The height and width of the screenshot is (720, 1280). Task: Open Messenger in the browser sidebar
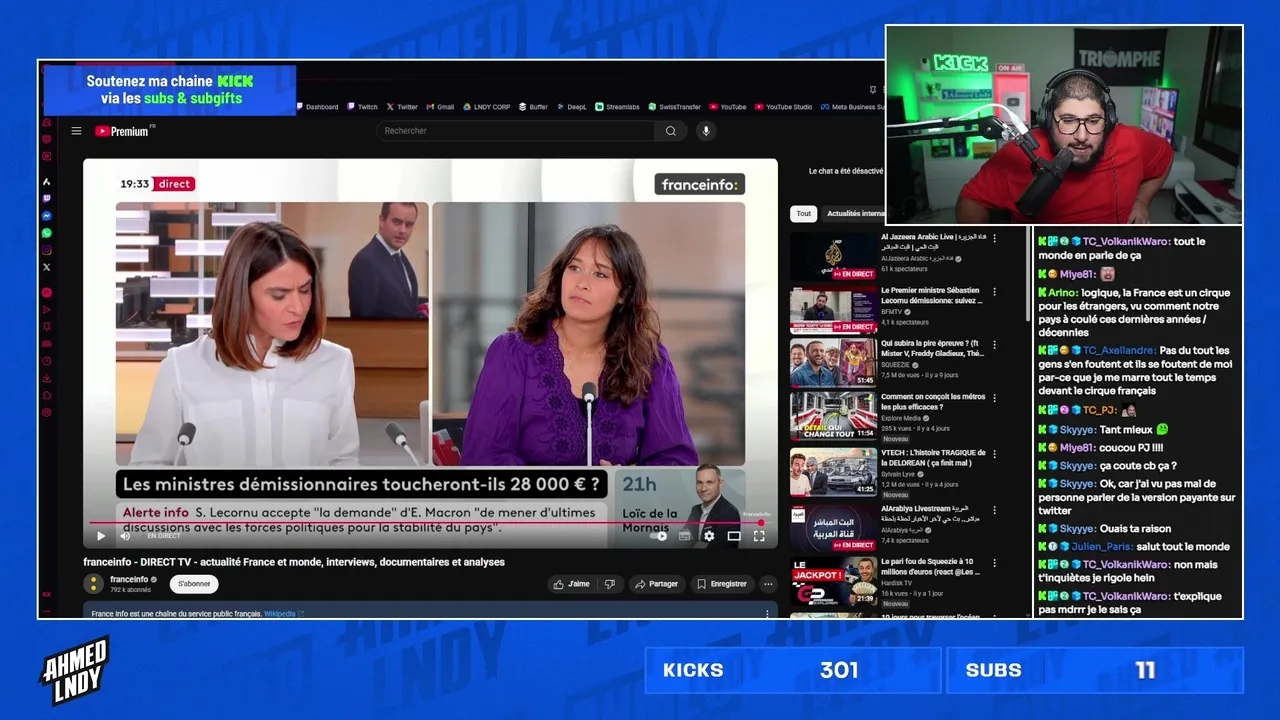pyautogui.click(x=47, y=216)
